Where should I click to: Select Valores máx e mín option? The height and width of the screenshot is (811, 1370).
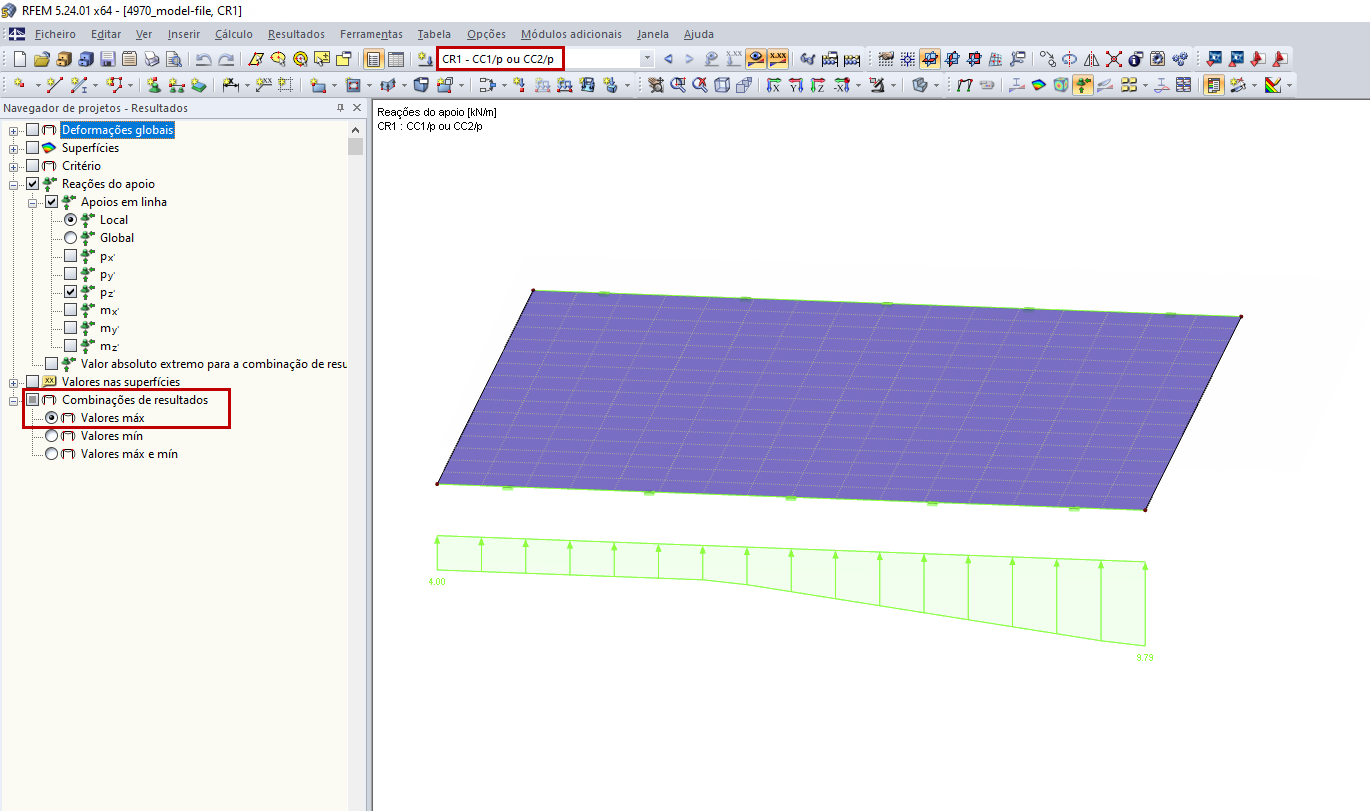point(52,454)
